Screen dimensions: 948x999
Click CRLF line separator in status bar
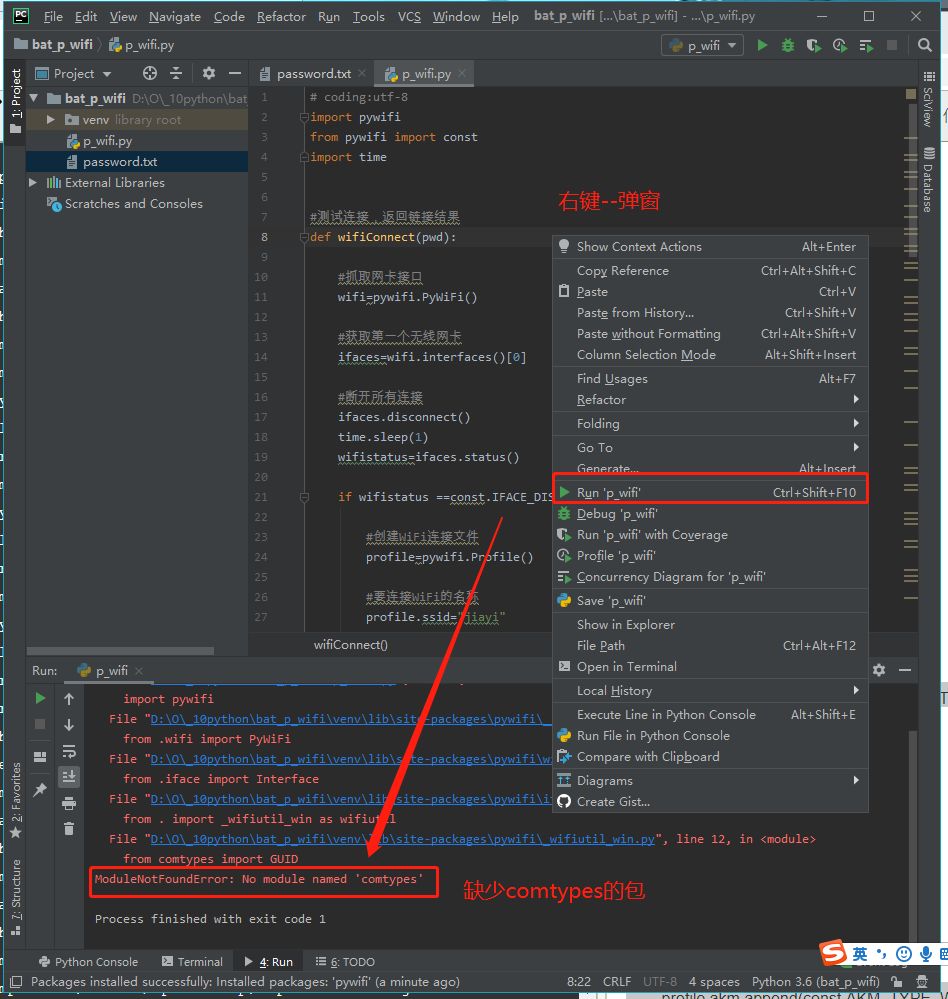pyautogui.click(x=617, y=981)
